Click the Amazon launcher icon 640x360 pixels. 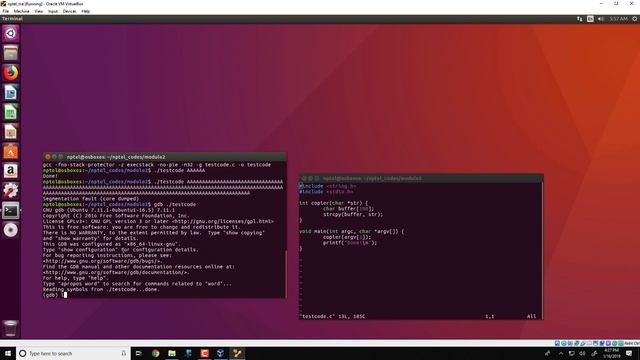[x=11, y=171]
